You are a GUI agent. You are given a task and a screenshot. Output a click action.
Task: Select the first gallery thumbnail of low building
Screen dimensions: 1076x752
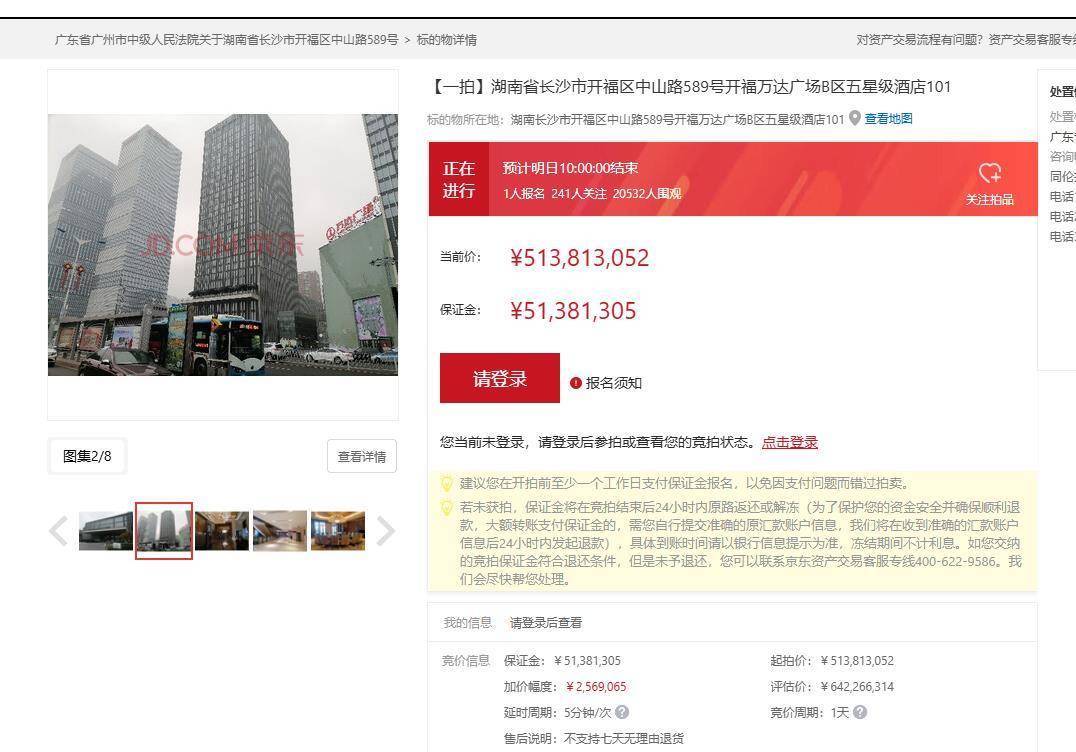tap(106, 530)
